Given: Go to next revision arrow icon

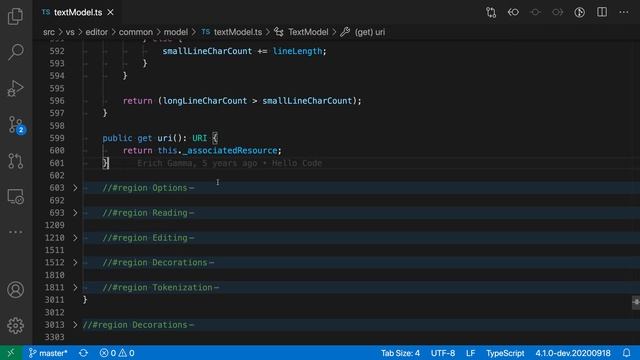Looking at the screenshot, I should coord(557,12).
